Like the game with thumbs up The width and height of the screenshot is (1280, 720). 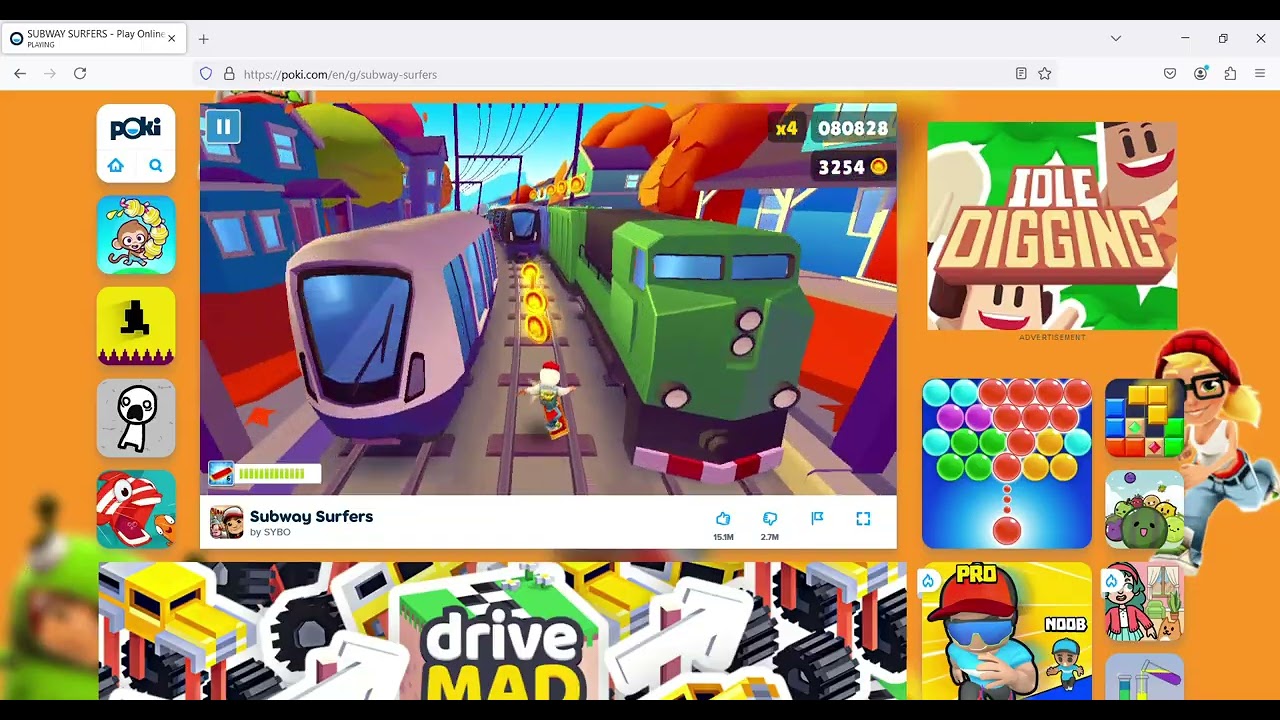click(x=723, y=519)
